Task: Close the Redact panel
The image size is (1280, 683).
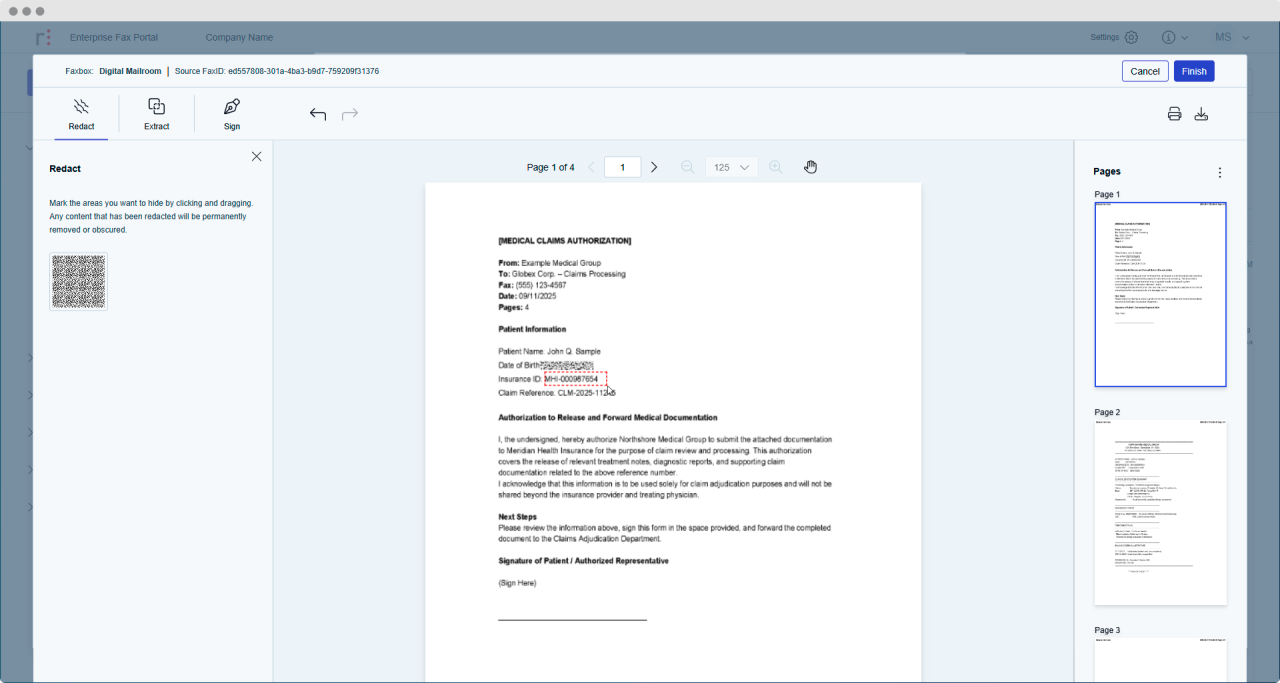Action: pyautogui.click(x=256, y=156)
